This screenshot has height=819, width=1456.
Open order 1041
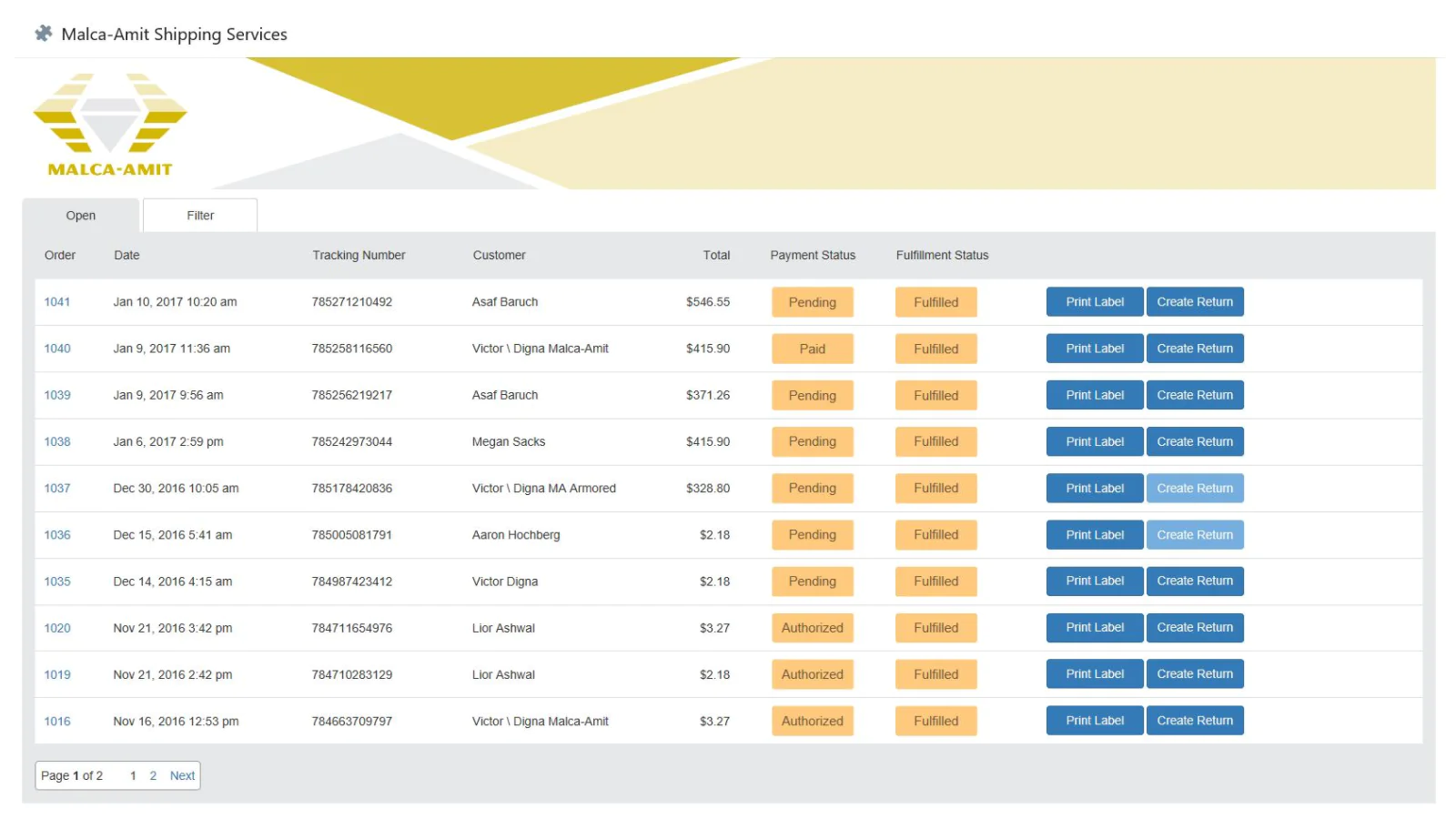(57, 301)
